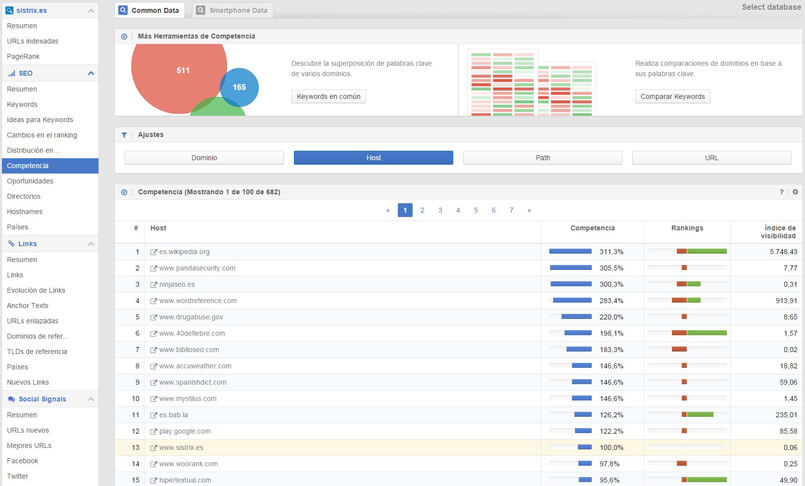The height and width of the screenshot is (486, 805).
Task: Go to next page with » arrow
Action: [x=529, y=210]
